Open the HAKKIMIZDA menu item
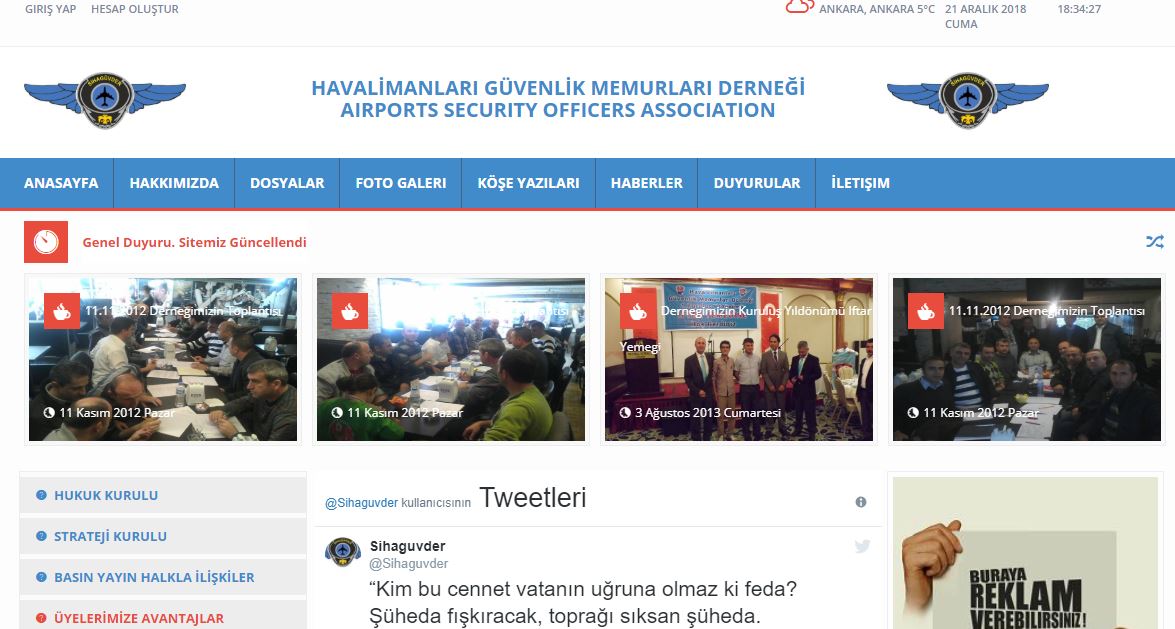The height and width of the screenshot is (629, 1175). click(x=174, y=183)
